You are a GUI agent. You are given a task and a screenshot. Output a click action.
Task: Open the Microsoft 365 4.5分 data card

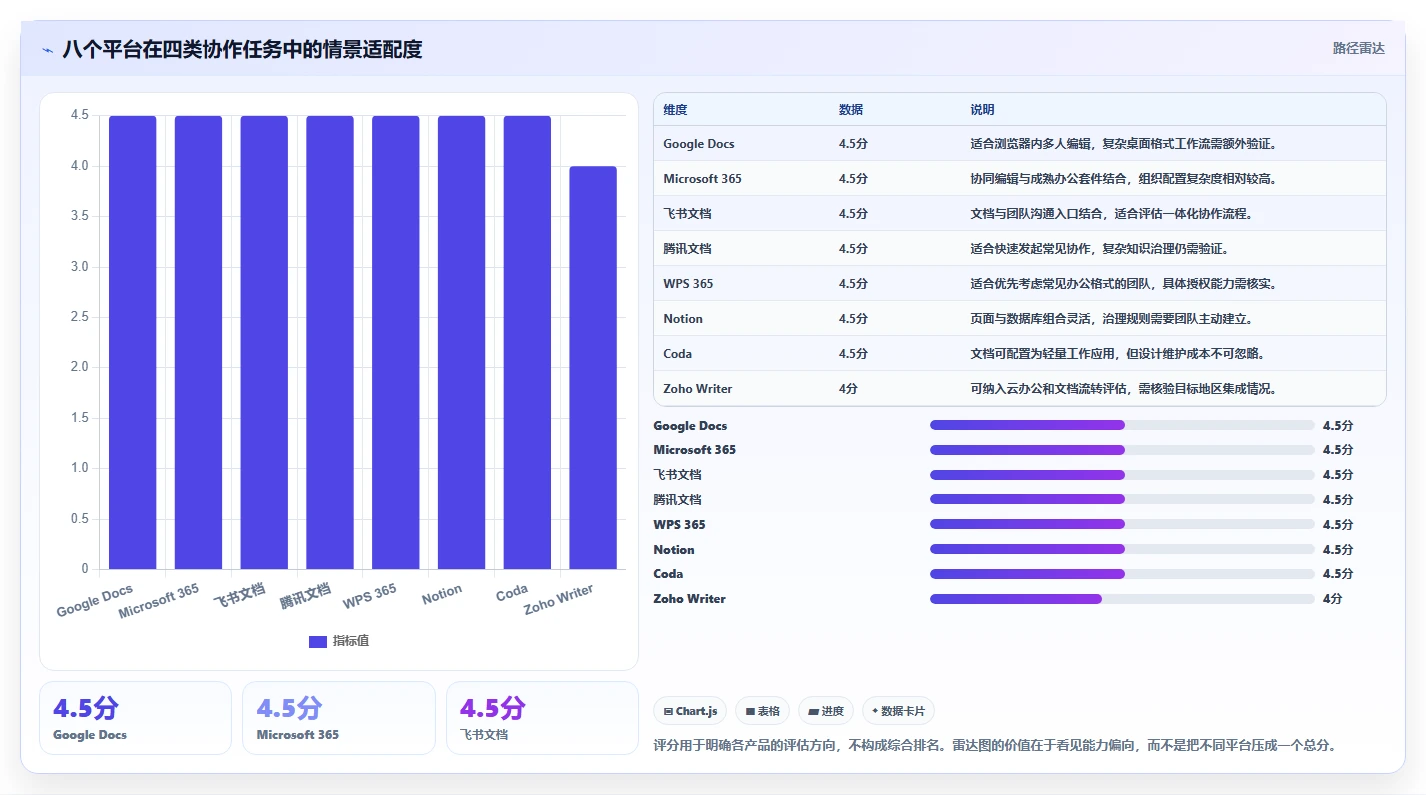[339, 718]
